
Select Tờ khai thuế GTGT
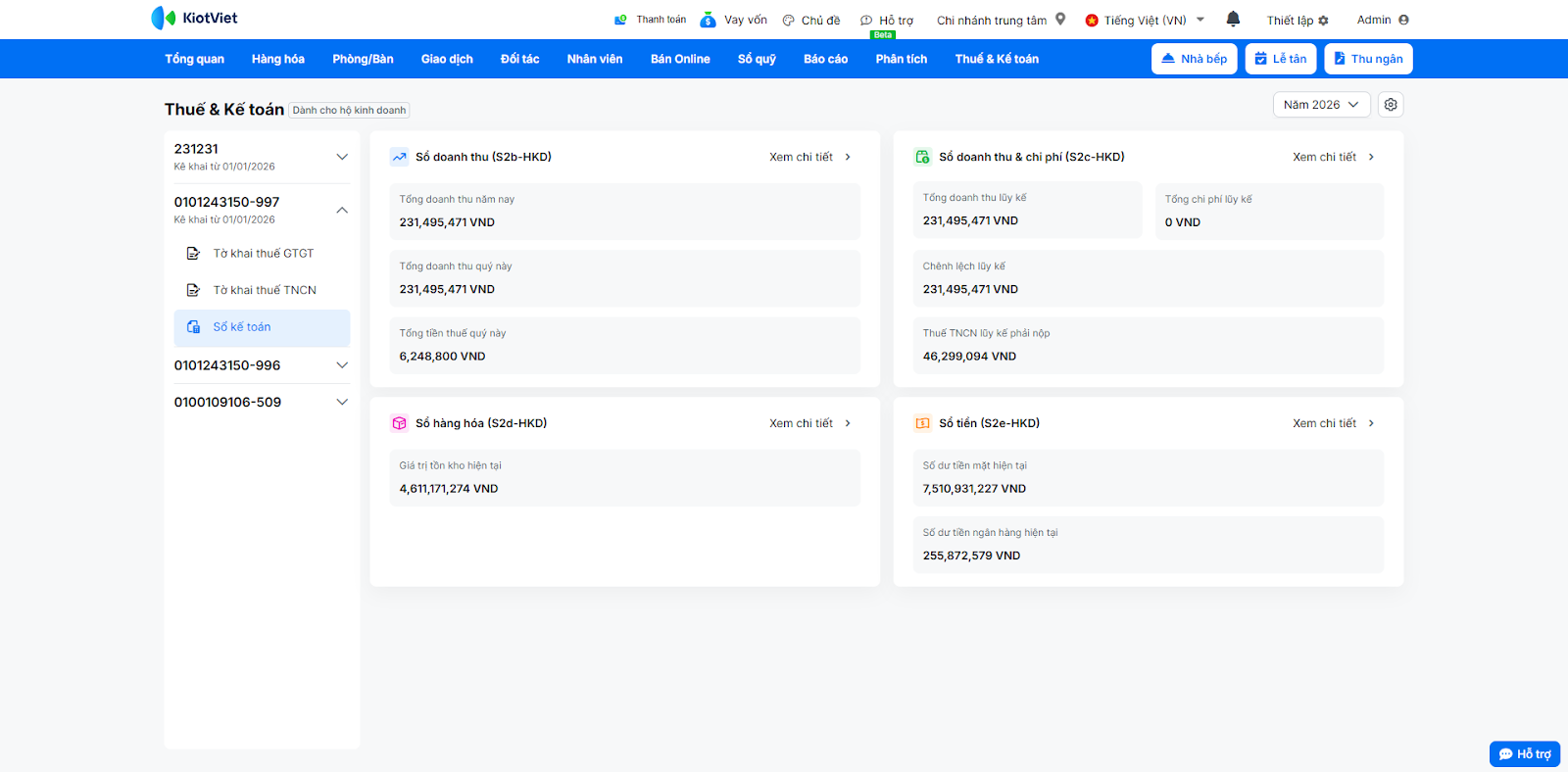pos(263,254)
